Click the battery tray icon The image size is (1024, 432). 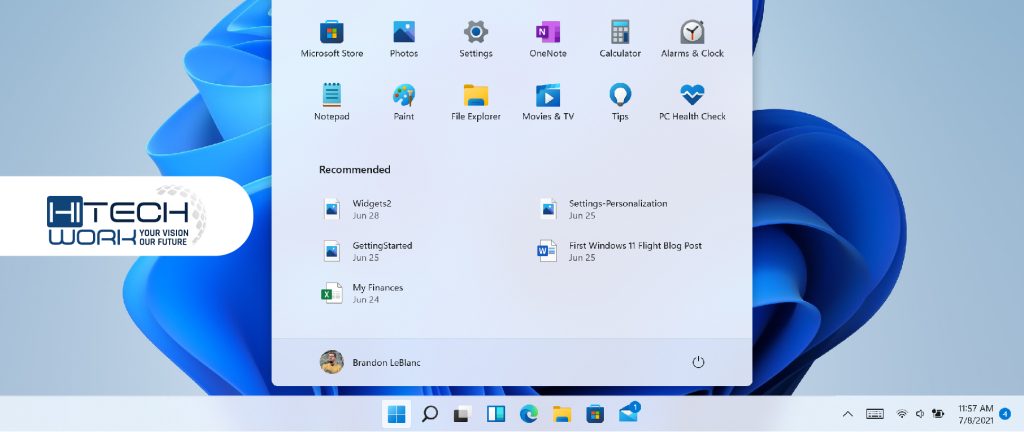(938, 414)
